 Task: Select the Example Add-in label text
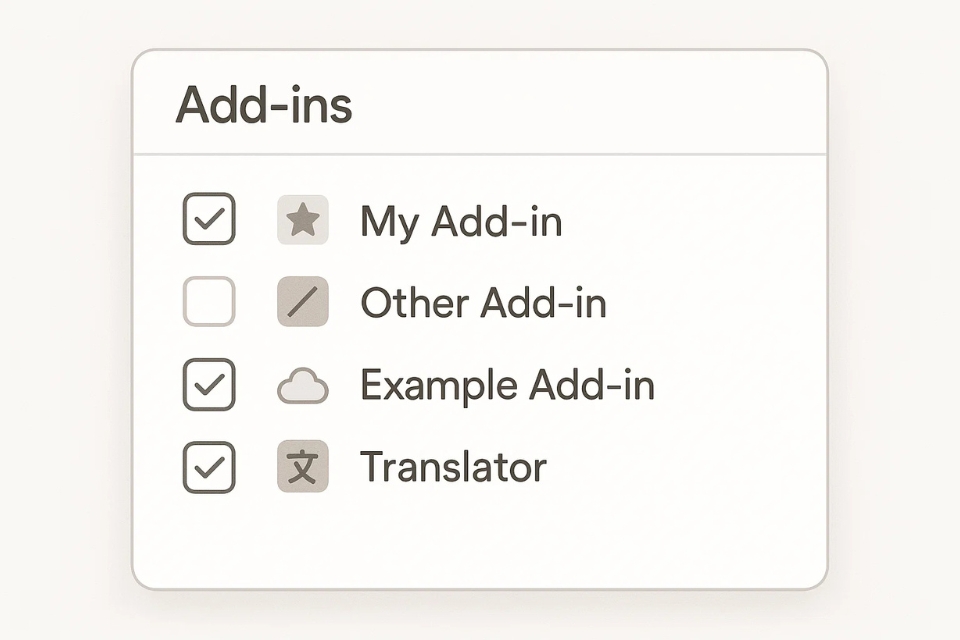coord(507,386)
